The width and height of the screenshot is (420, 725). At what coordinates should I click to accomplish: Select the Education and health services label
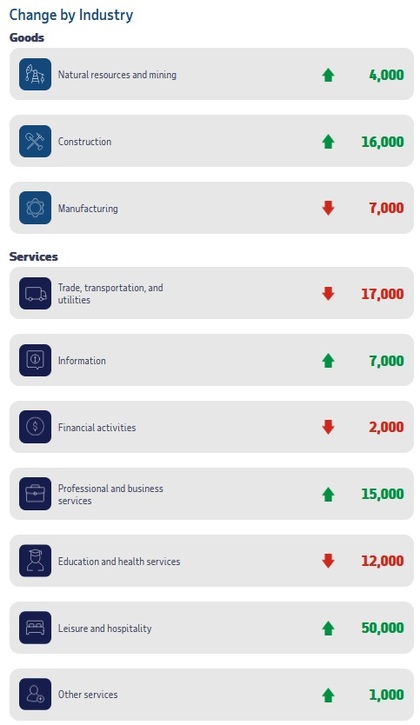[119, 561]
